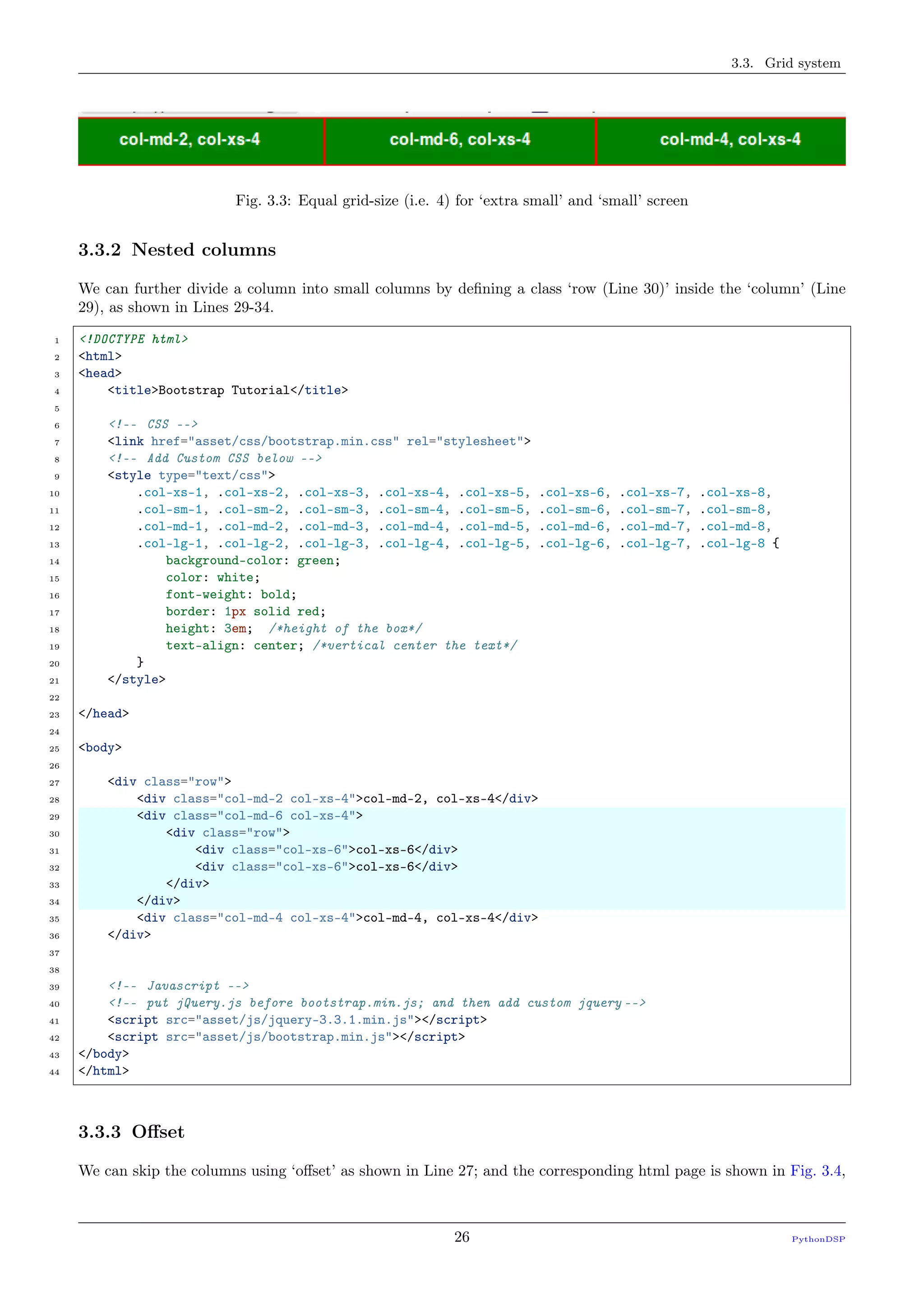Click '.col-lg-8 {' at end of line 13
This screenshot has width=924, height=1307.
coord(739,544)
